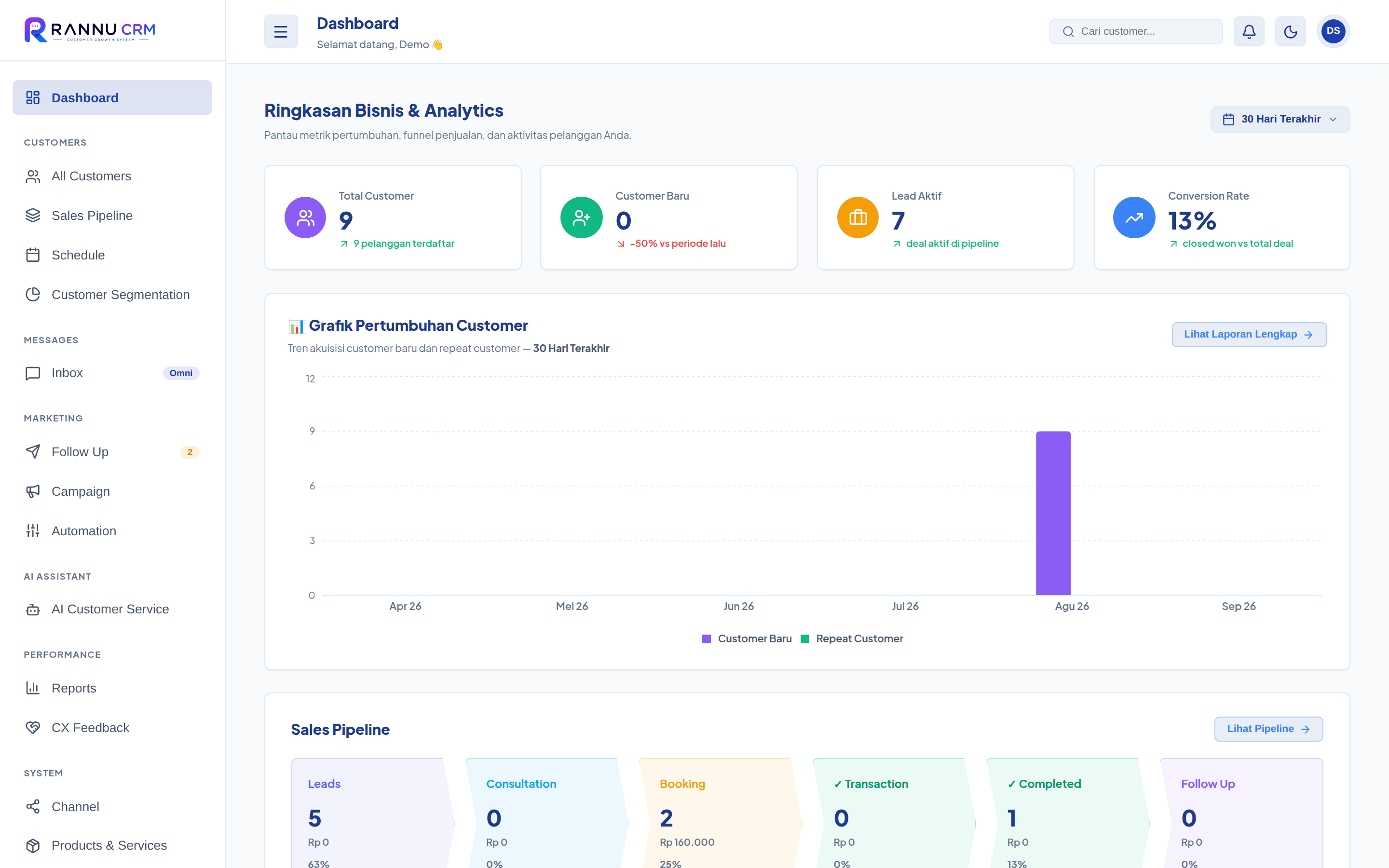Select the Booking pipeline stage card
The height and width of the screenshot is (868, 1389).
click(x=721, y=814)
